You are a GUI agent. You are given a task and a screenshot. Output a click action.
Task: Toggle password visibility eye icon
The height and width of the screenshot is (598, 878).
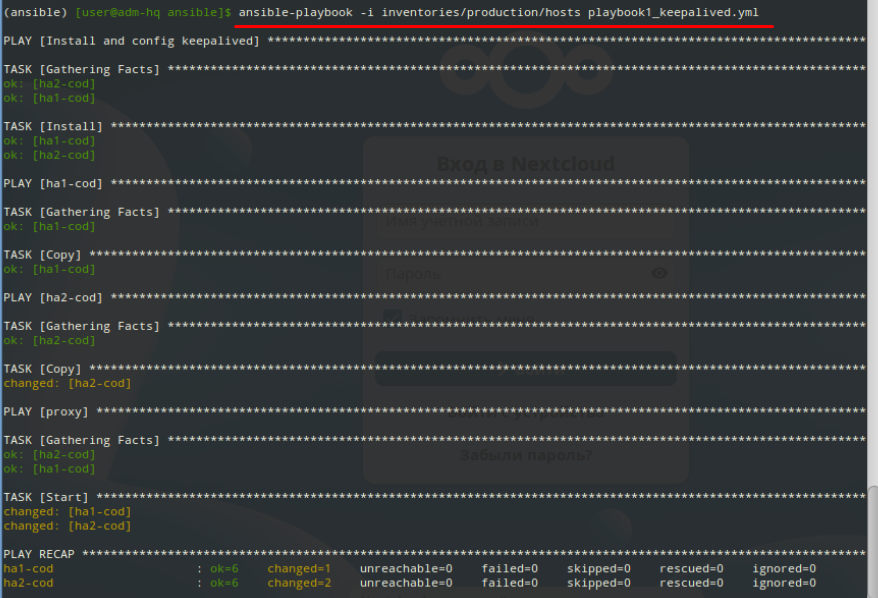tap(659, 273)
